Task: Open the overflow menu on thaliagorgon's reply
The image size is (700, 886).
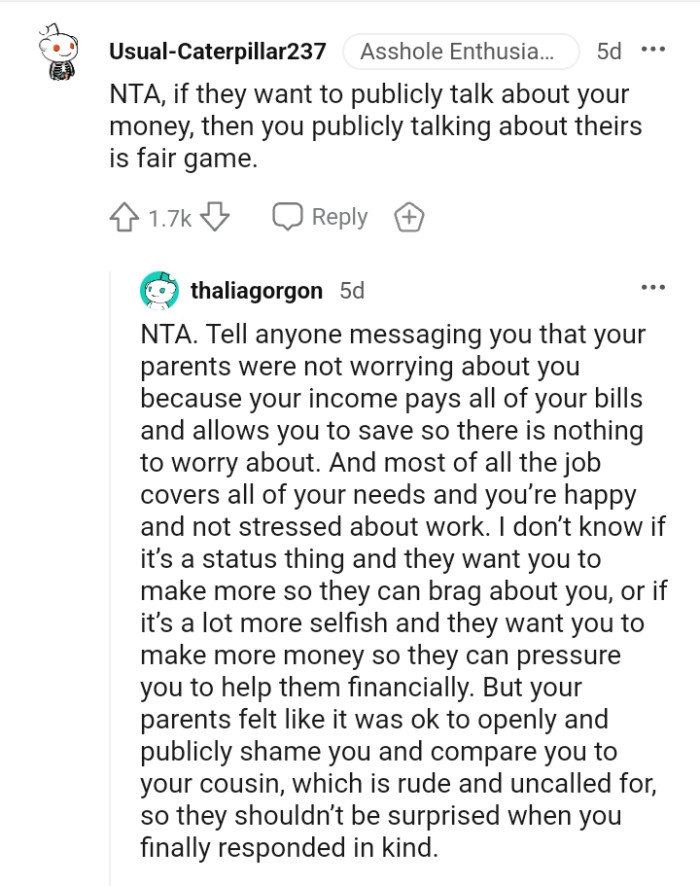Action: click(654, 288)
